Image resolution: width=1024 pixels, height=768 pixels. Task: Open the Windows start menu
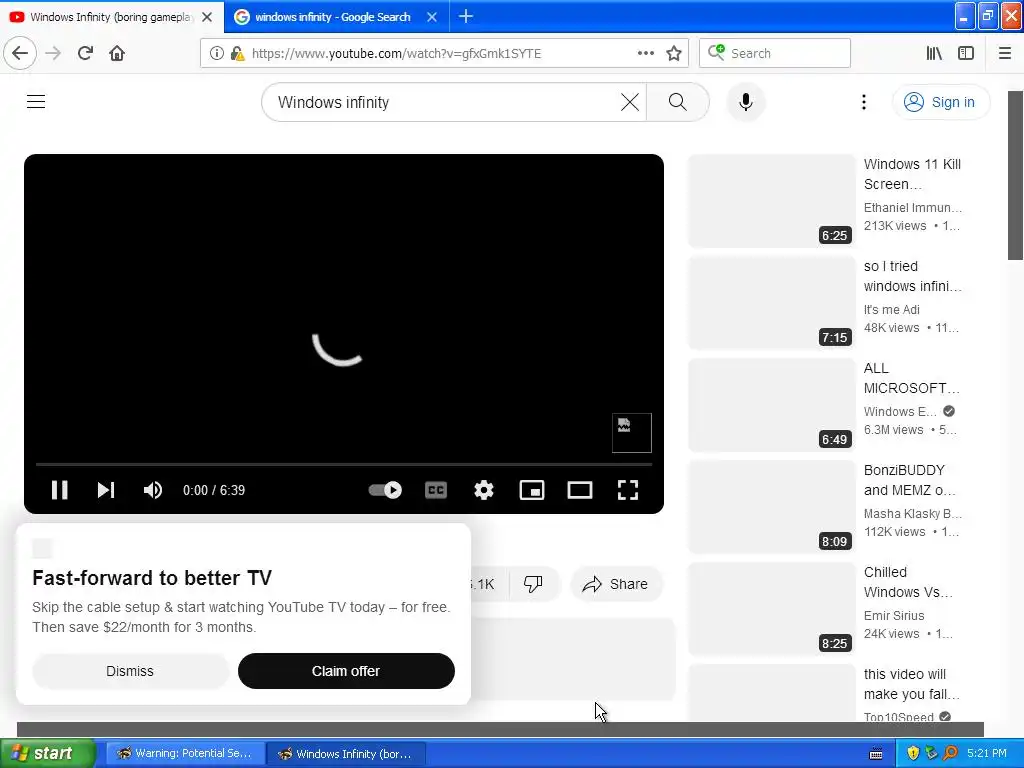(47, 753)
